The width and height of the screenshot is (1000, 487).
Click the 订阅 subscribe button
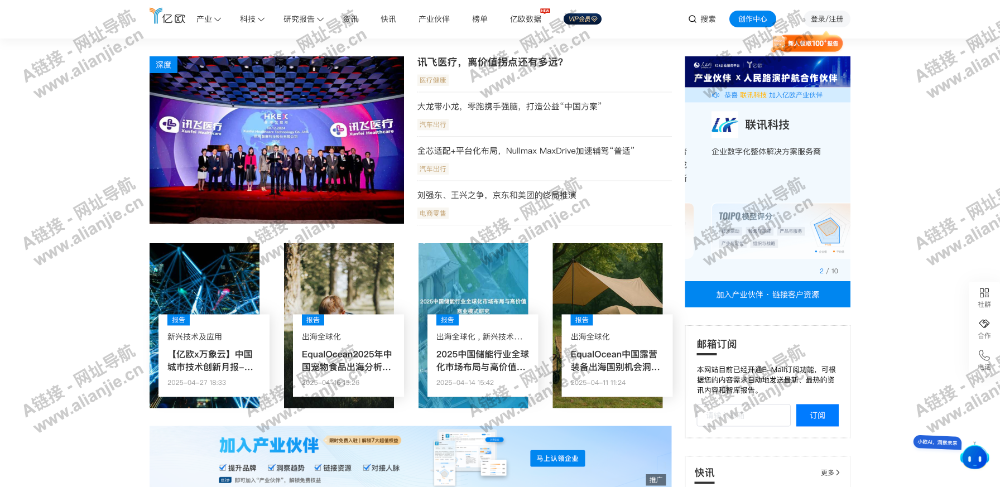[817, 415]
